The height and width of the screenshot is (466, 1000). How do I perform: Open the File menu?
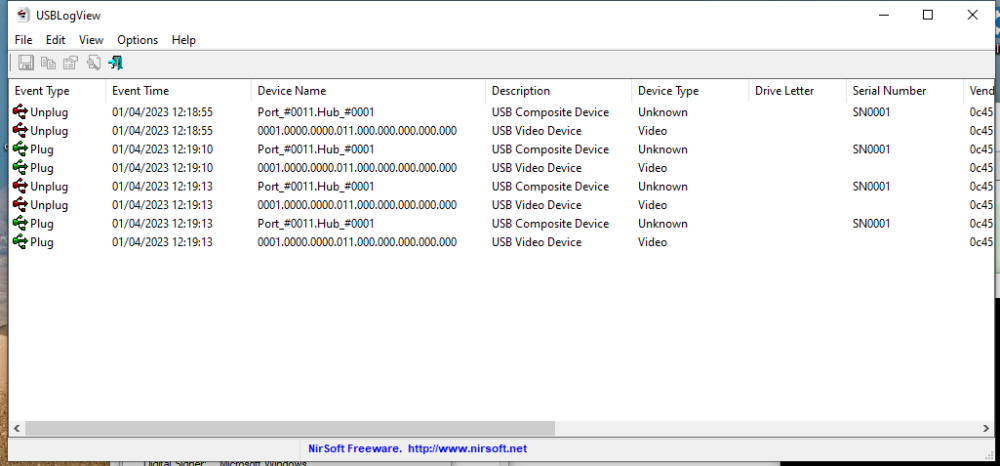click(x=24, y=40)
